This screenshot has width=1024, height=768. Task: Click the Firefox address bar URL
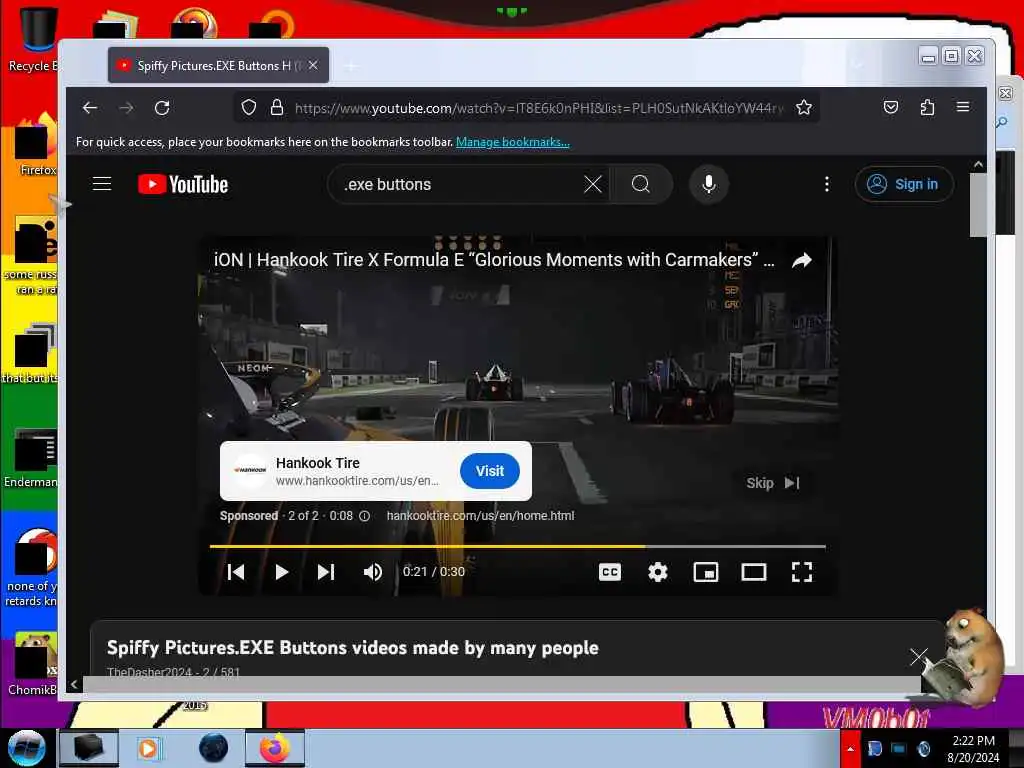click(x=539, y=108)
